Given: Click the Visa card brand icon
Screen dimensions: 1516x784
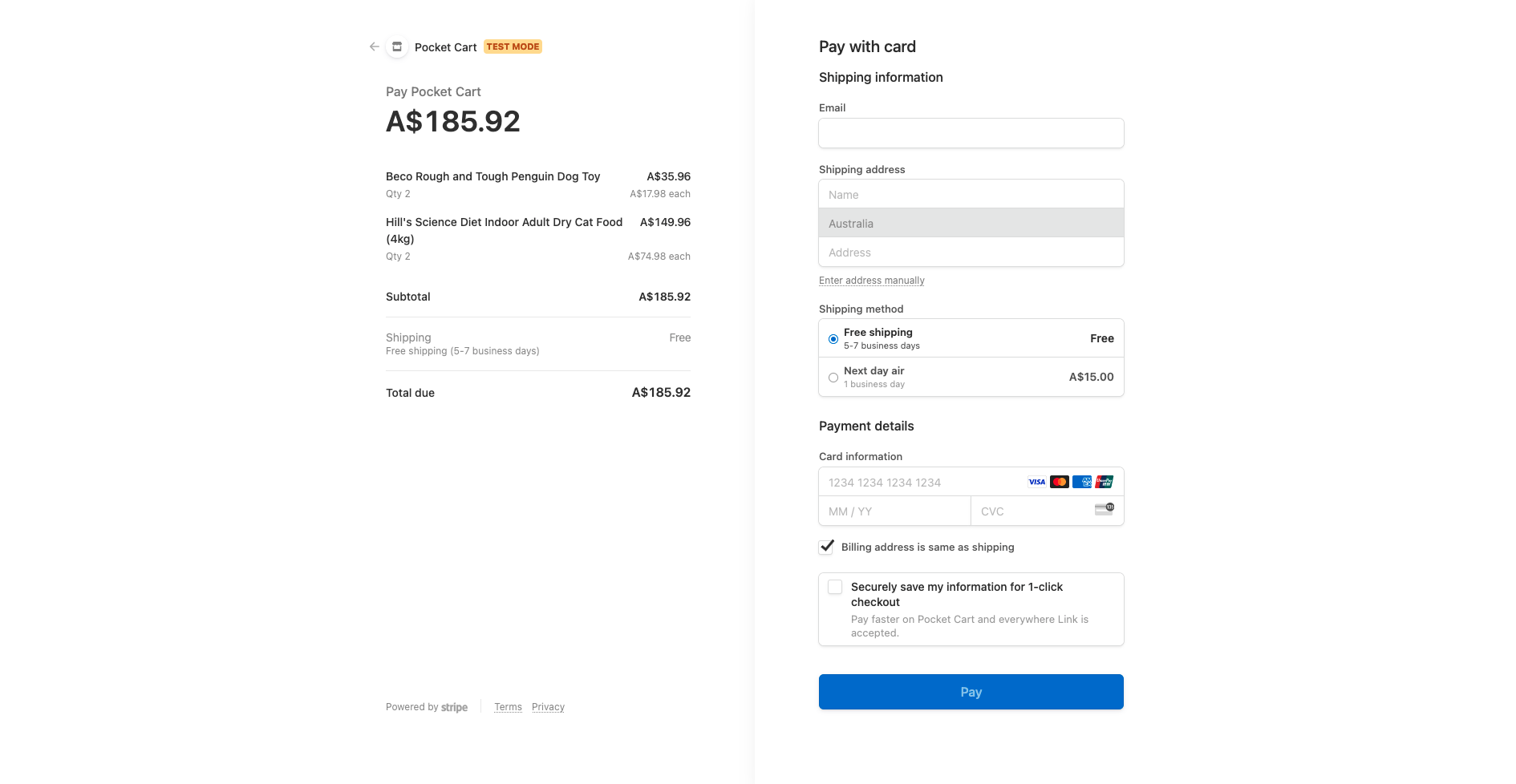Looking at the screenshot, I should [1036, 482].
